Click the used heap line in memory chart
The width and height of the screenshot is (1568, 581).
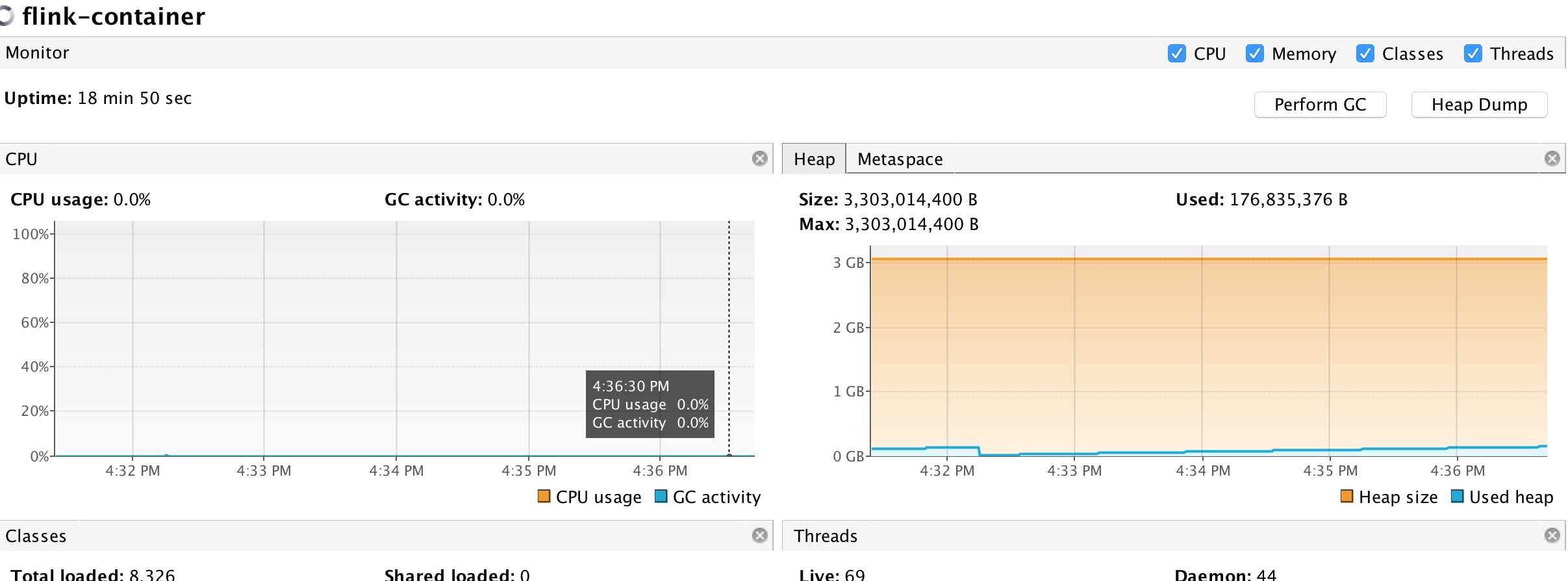click(x=1234, y=452)
